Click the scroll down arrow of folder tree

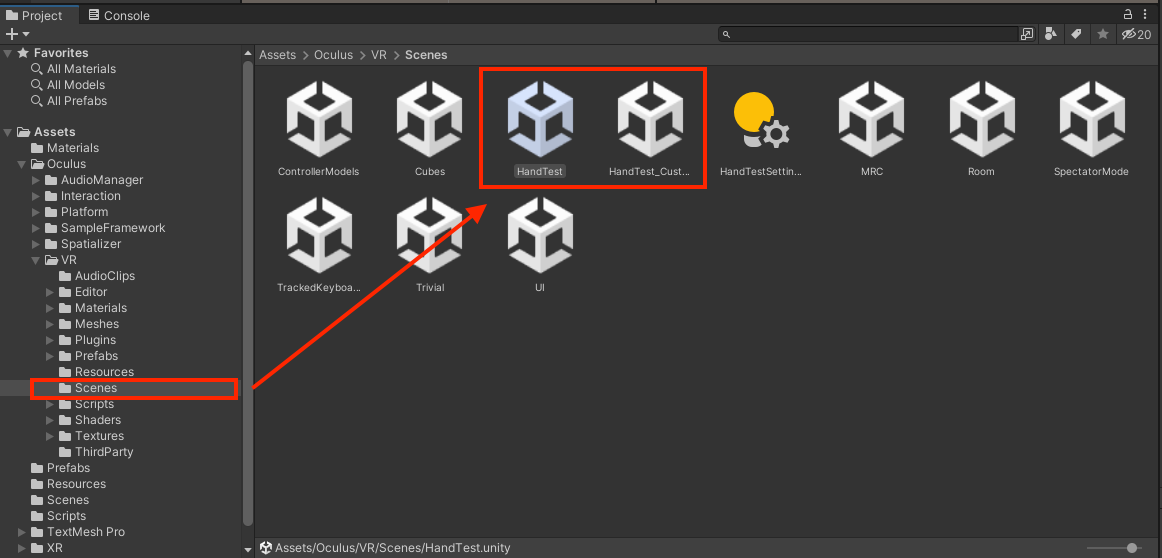click(x=248, y=550)
